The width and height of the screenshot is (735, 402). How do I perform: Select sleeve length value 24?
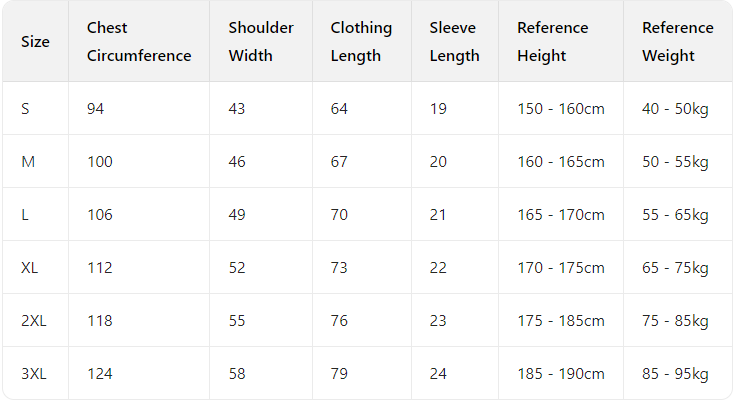click(438, 373)
